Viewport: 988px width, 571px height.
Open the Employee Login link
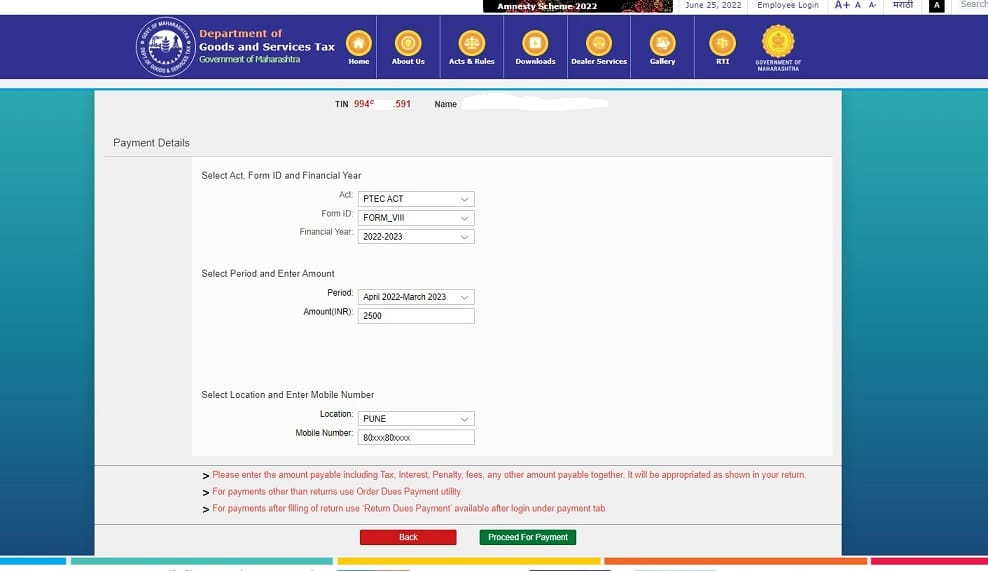[x=787, y=5]
